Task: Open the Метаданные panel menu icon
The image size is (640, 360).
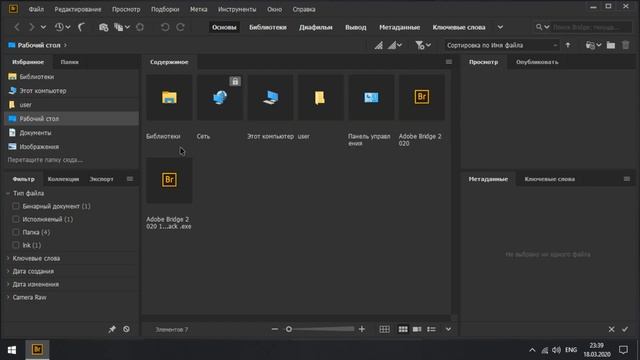Action: pos(627,179)
